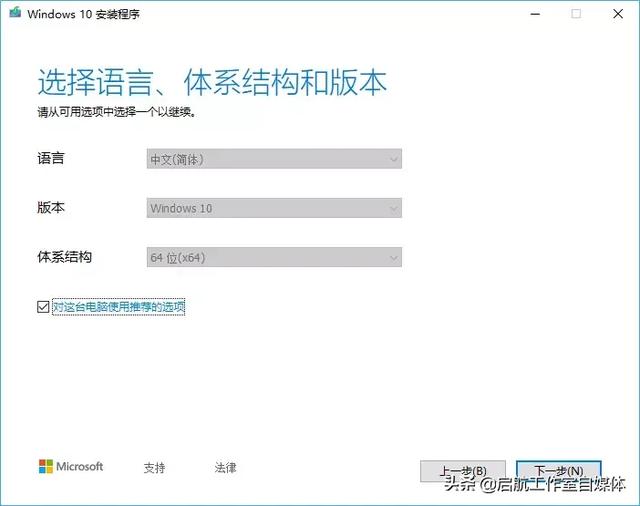Close the Windows 10 安装程序 window
The width and height of the screenshot is (640, 506).
click(618, 14)
